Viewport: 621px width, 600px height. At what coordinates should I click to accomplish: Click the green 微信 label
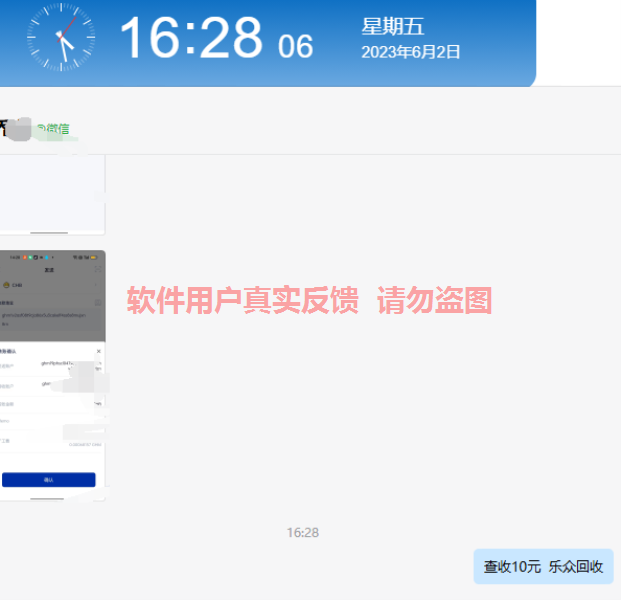click(x=58, y=128)
